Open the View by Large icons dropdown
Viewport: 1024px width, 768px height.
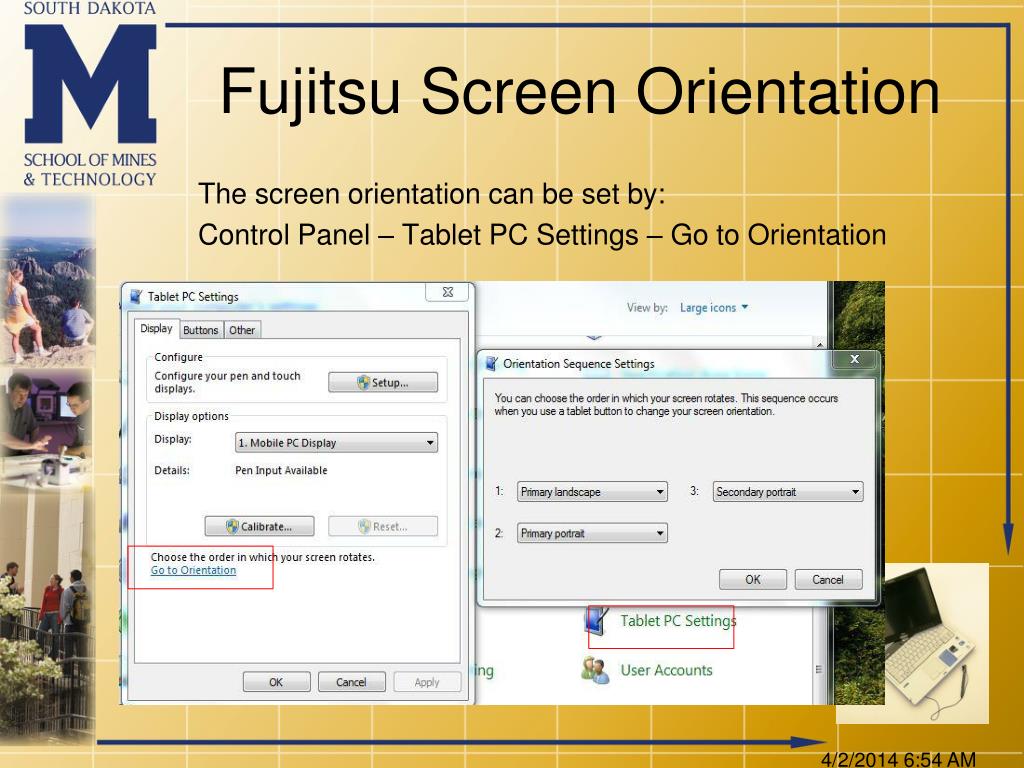[x=713, y=308]
